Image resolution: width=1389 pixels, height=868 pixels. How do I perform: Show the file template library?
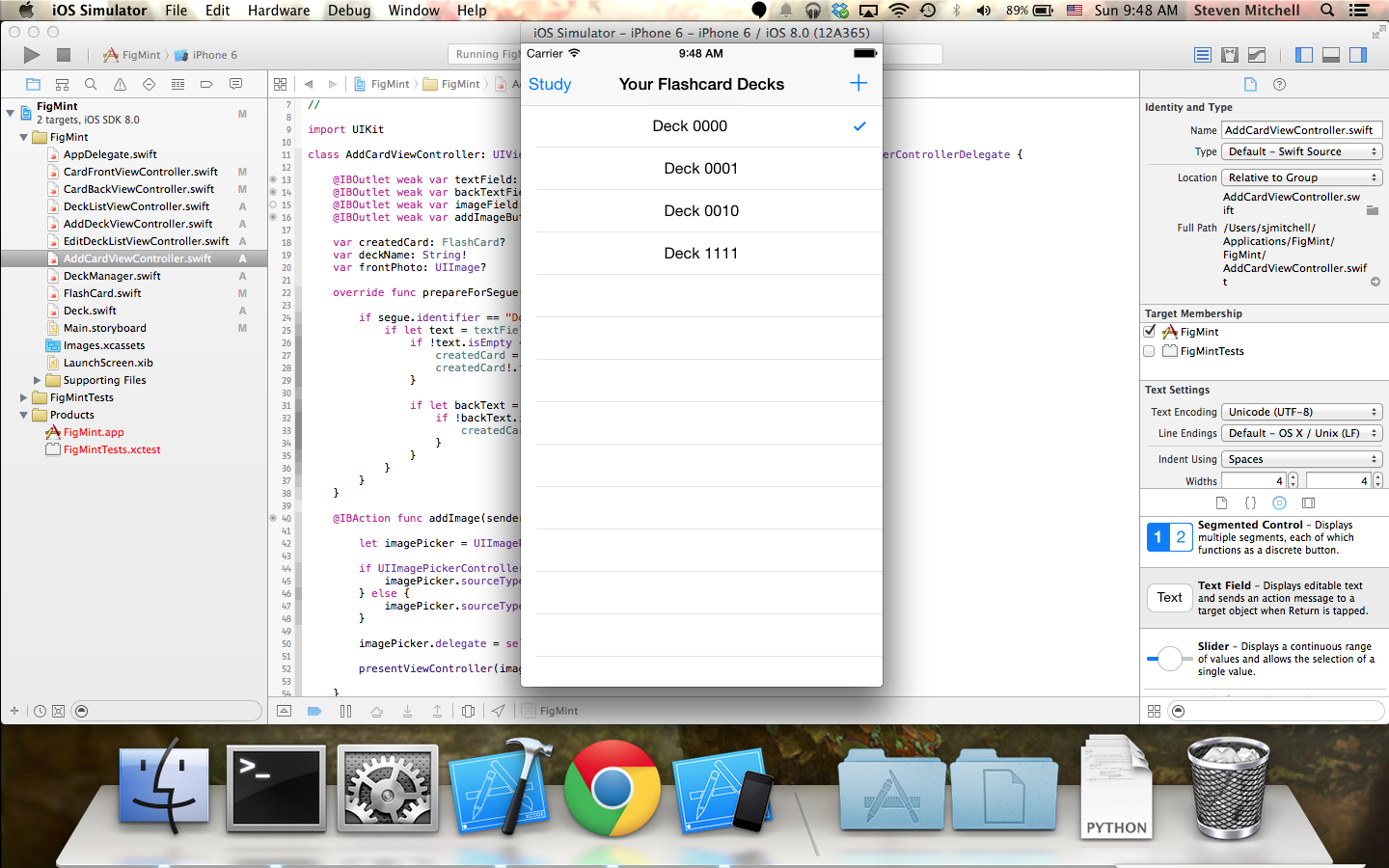(x=1221, y=502)
